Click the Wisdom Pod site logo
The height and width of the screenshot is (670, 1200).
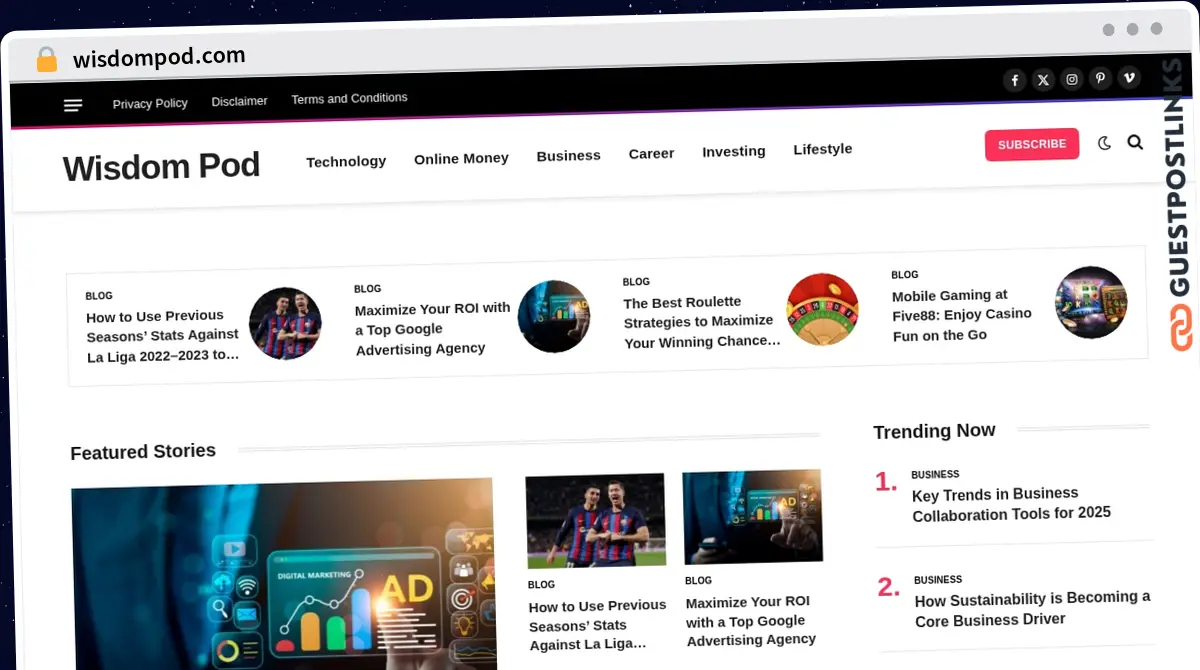tap(161, 166)
